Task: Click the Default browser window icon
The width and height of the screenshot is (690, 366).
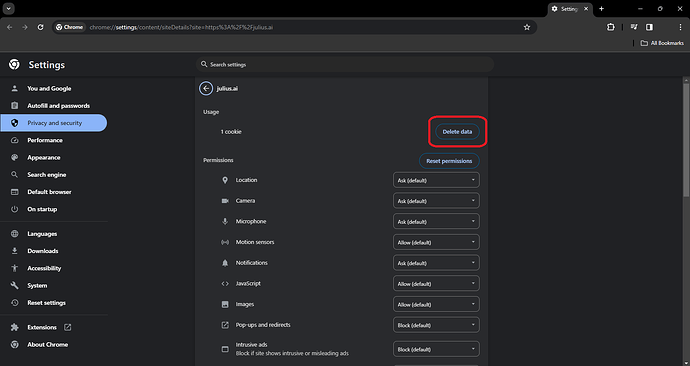Action: (x=15, y=192)
